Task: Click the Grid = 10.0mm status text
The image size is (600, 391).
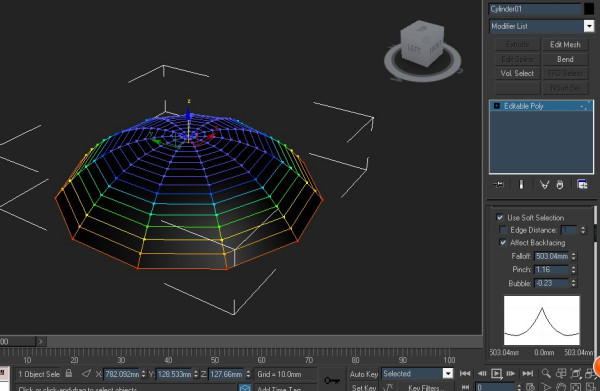Action: pos(279,374)
